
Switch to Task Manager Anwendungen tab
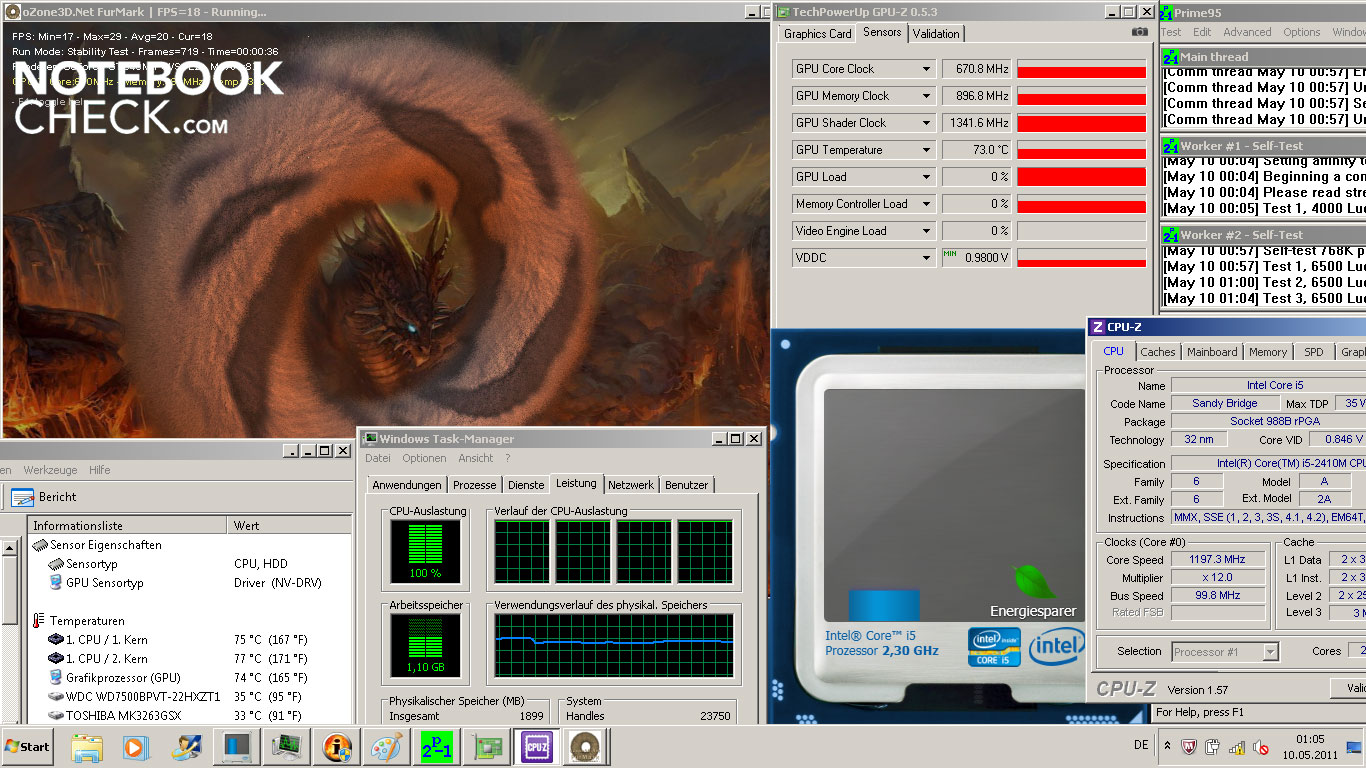406,485
